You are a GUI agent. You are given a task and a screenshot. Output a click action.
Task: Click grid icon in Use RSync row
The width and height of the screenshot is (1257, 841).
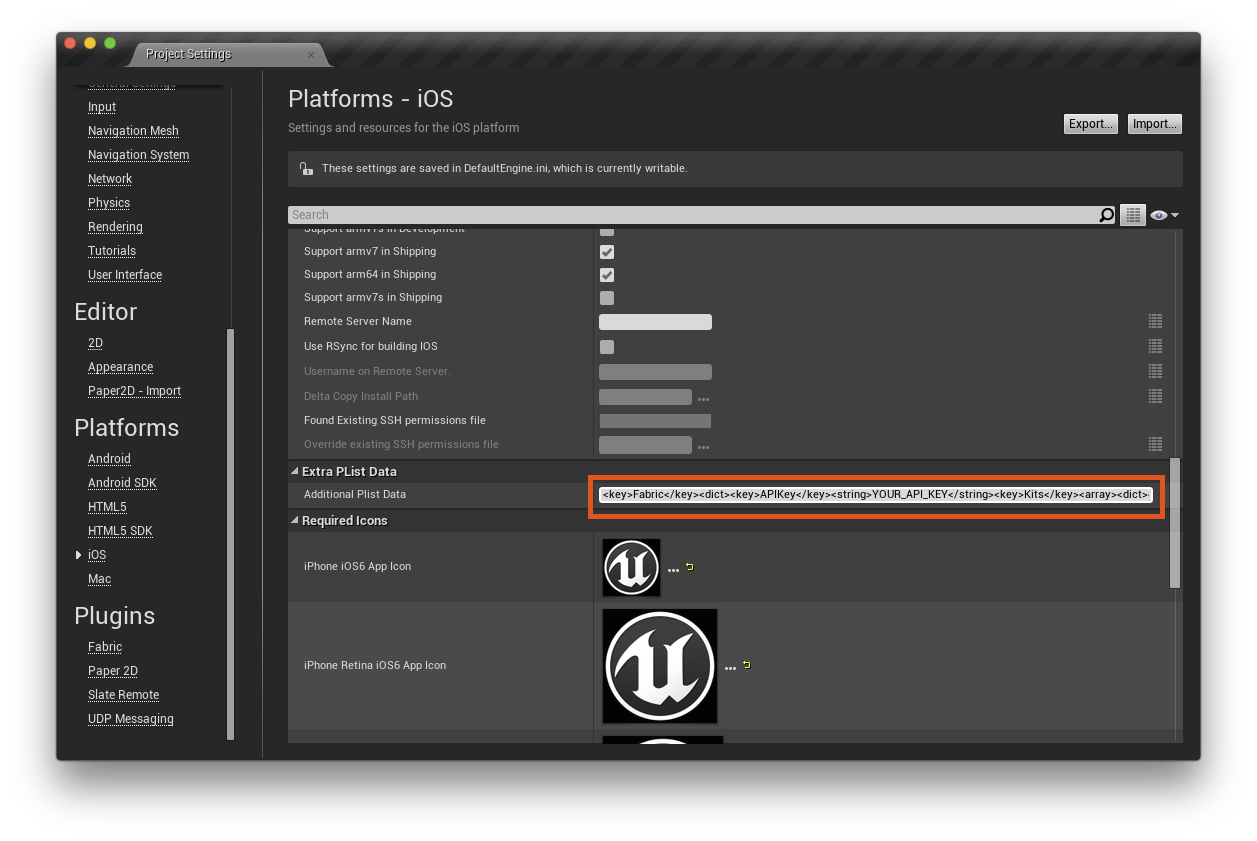1155,346
